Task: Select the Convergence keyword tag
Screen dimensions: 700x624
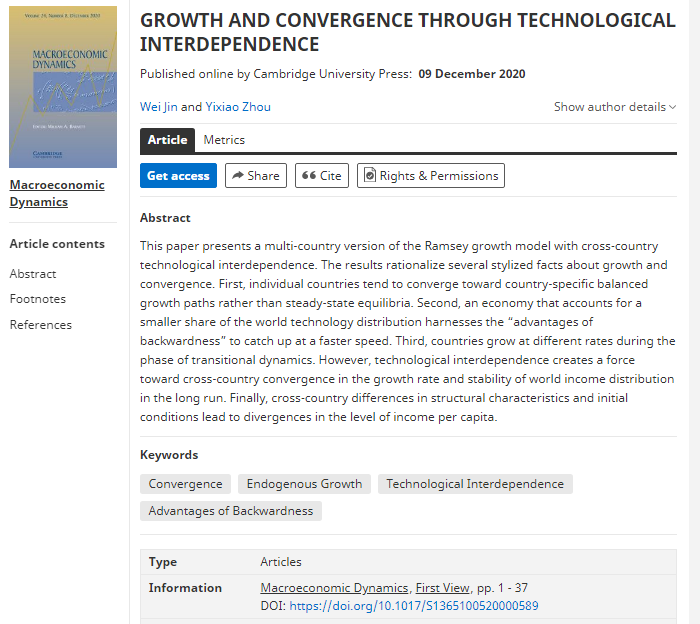Action: pos(186,484)
